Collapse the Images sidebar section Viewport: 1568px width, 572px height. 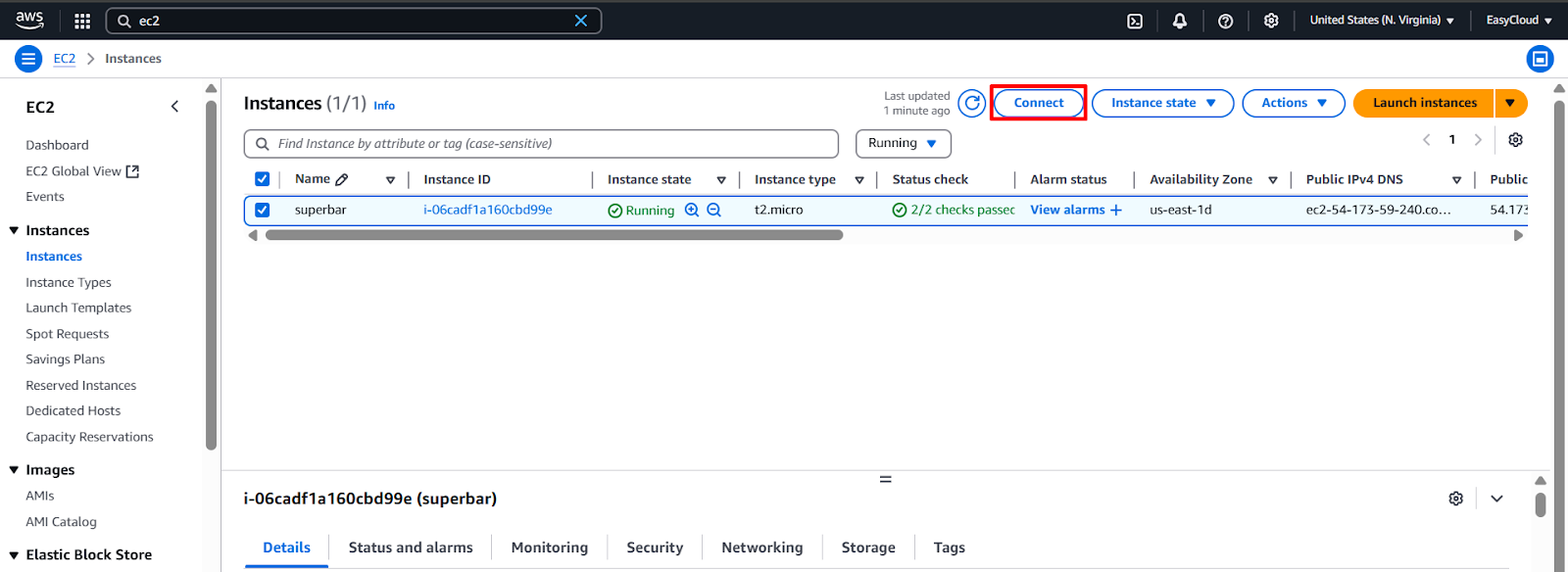pyautogui.click(x=14, y=470)
